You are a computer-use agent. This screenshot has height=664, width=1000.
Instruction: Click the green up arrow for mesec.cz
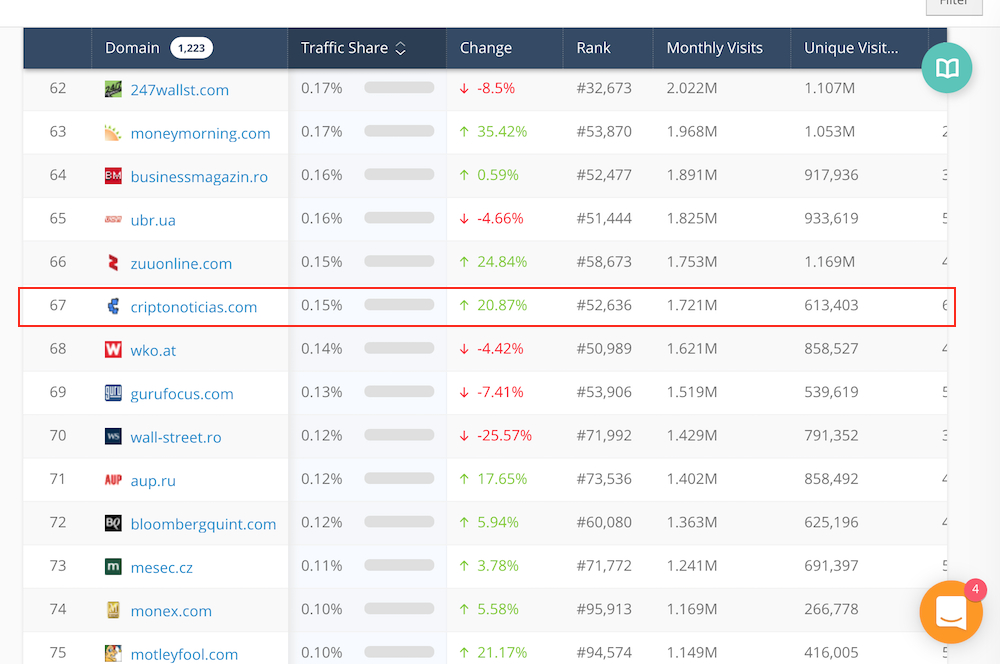coord(464,566)
